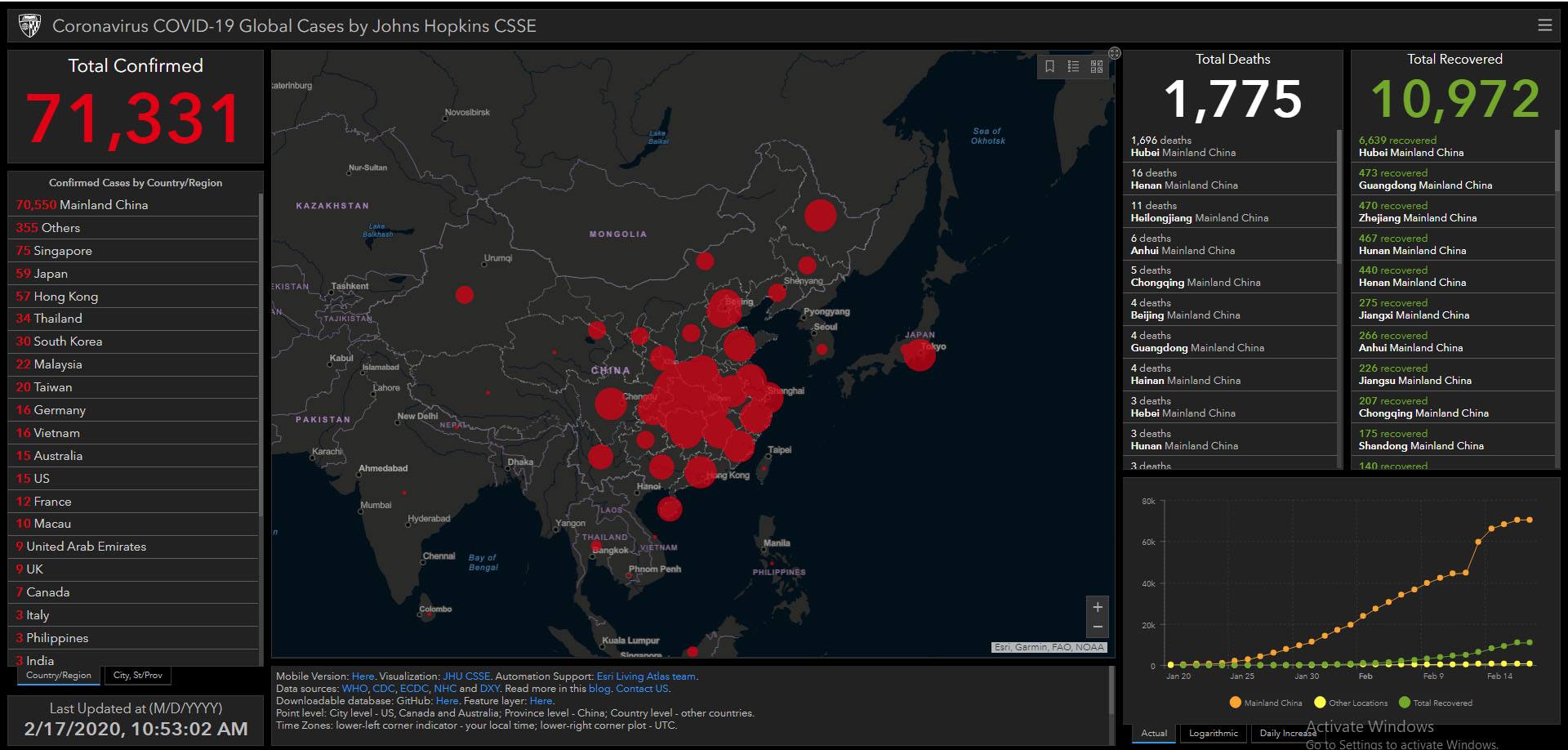The image size is (1568, 750).
Task: Click the confirmed cases list scrollbar
Action: 261,351
